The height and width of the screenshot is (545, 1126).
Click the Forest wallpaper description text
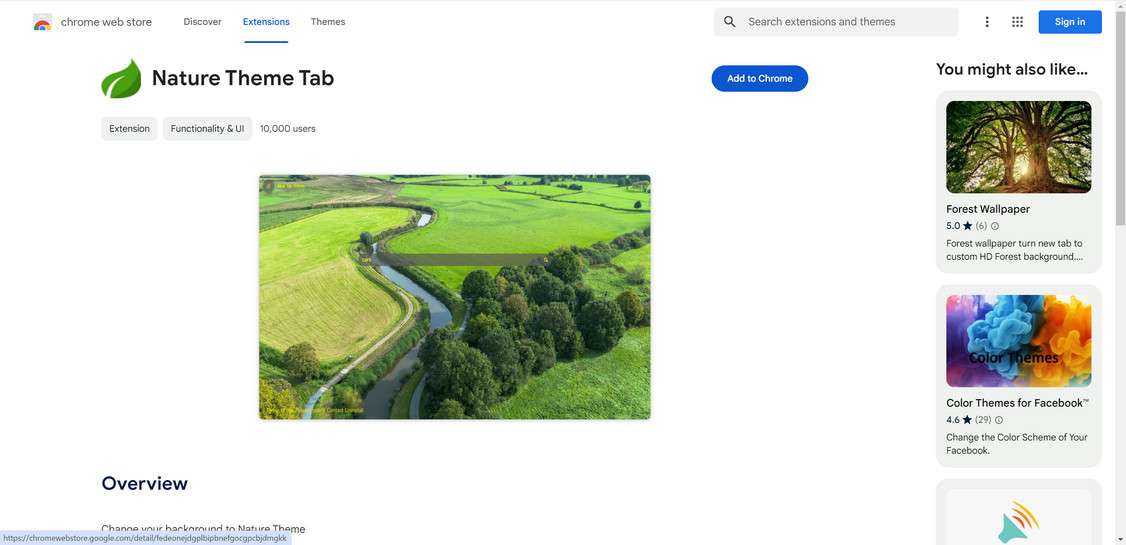[1014, 250]
